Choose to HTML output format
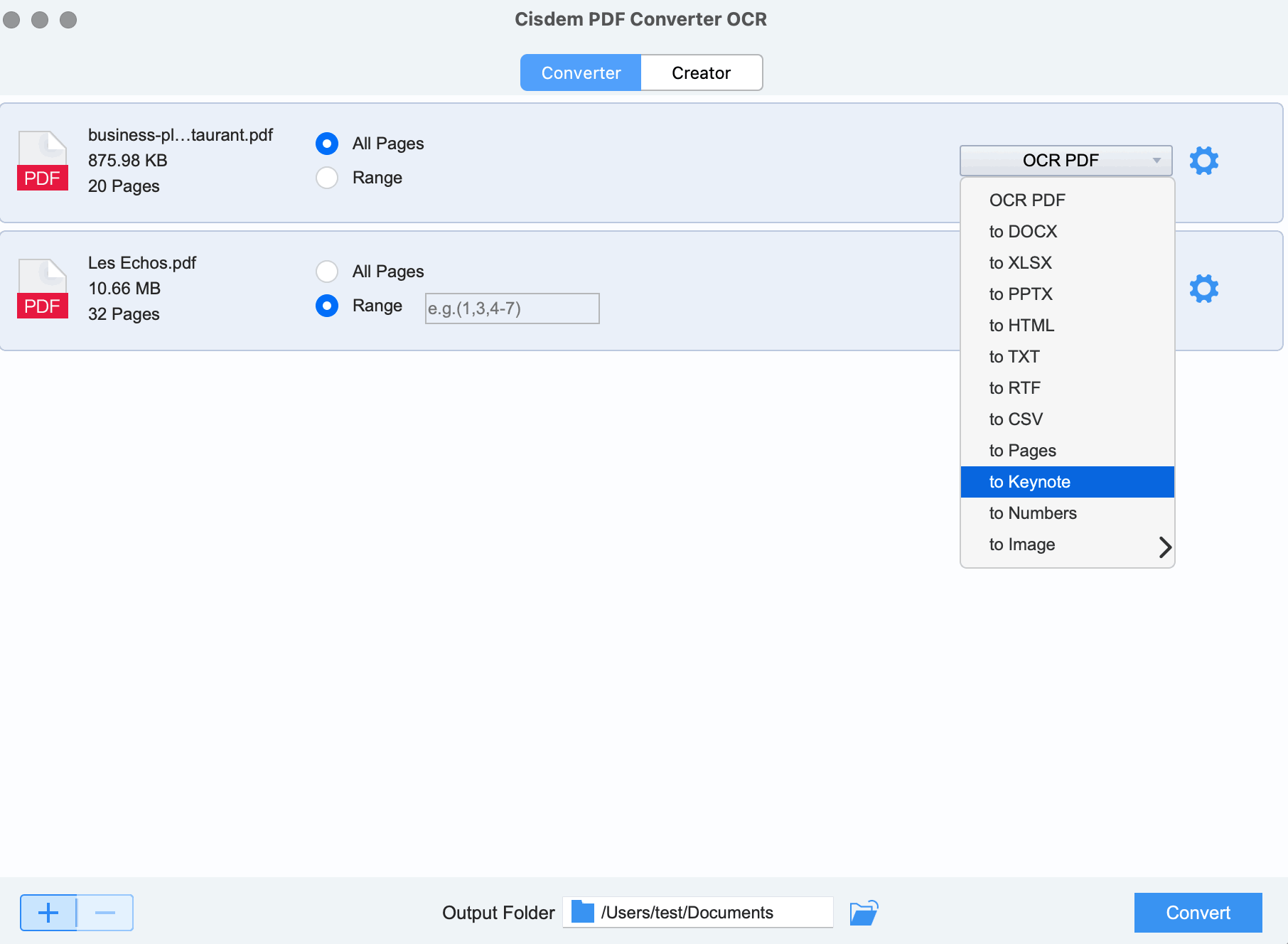Screen dimensions: 1288x944 coord(1067,326)
